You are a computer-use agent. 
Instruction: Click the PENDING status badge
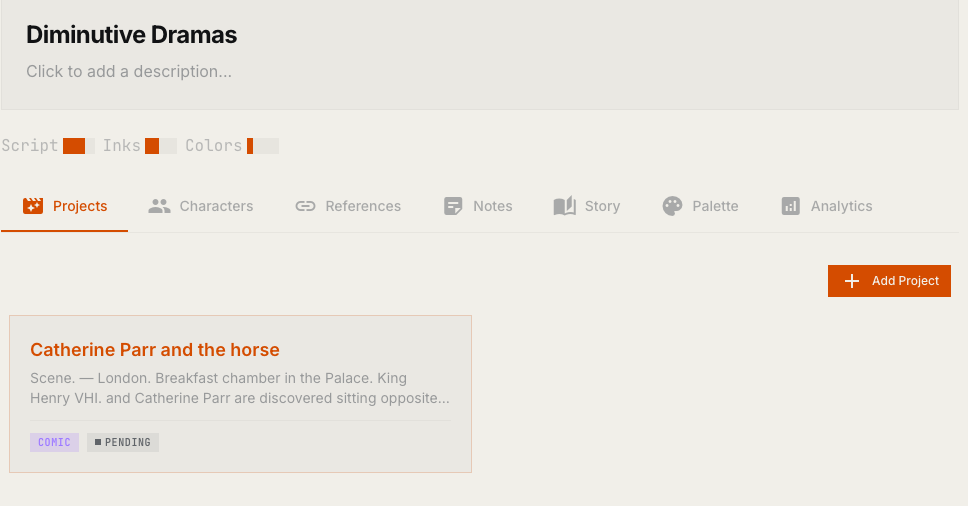[123, 442]
